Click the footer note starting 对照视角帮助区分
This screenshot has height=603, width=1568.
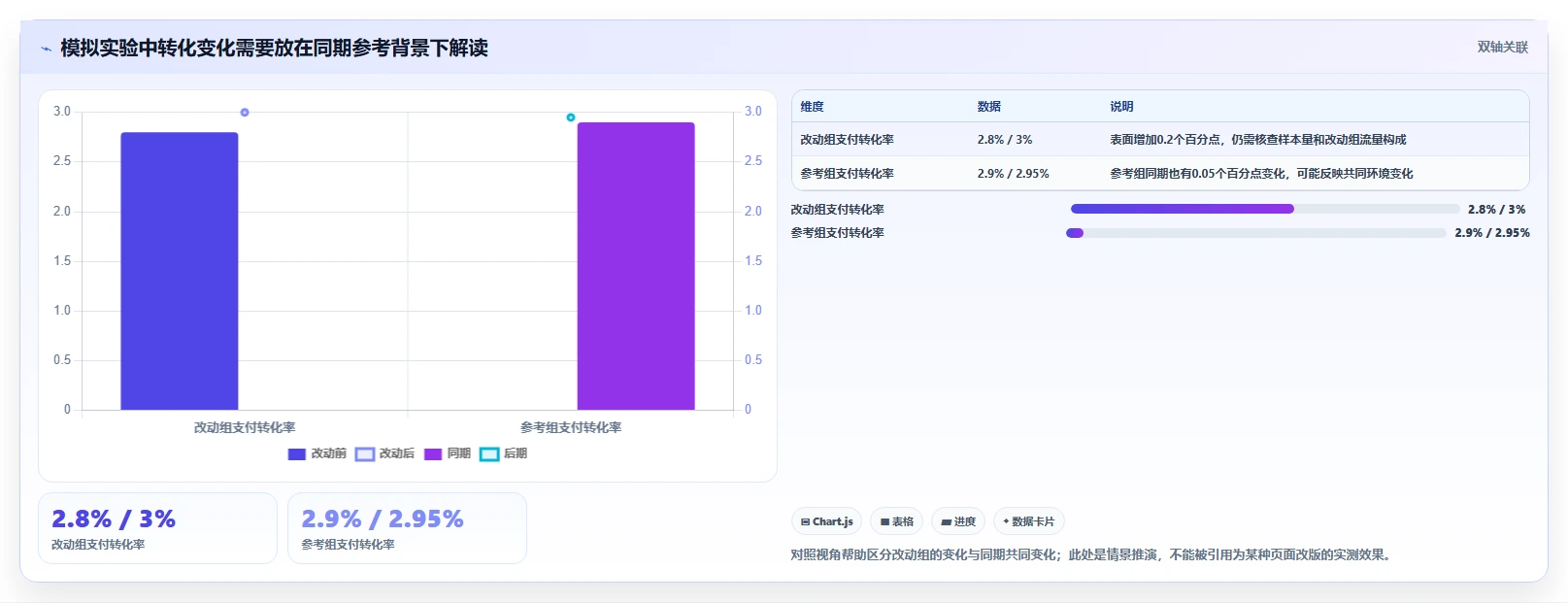[1092, 555]
